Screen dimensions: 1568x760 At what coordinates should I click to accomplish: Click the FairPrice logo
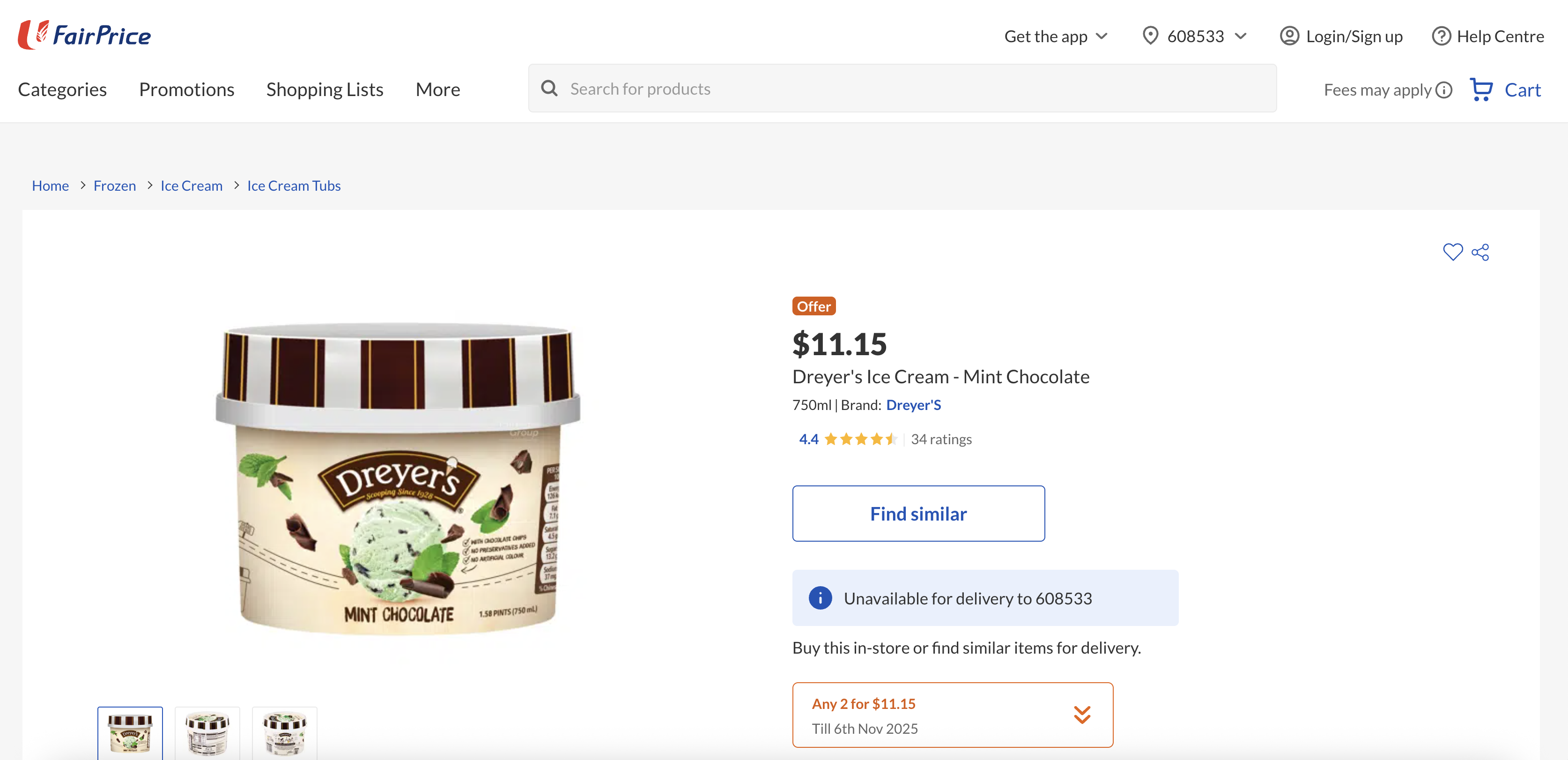(84, 35)
